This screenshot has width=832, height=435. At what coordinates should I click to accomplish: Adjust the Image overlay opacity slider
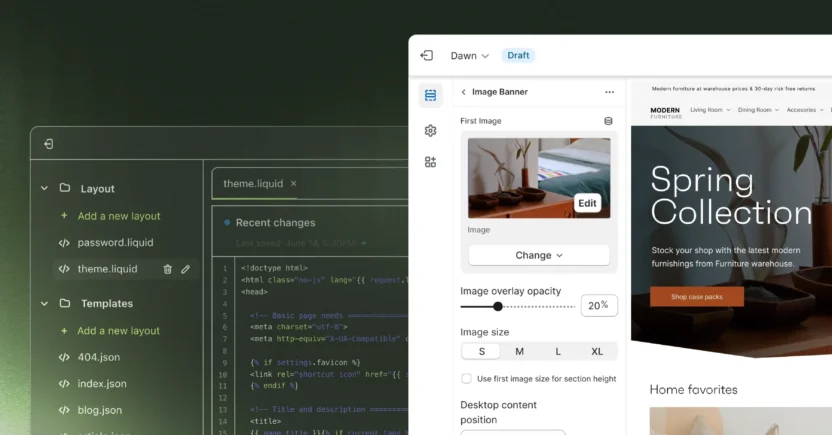pos(498,306)
